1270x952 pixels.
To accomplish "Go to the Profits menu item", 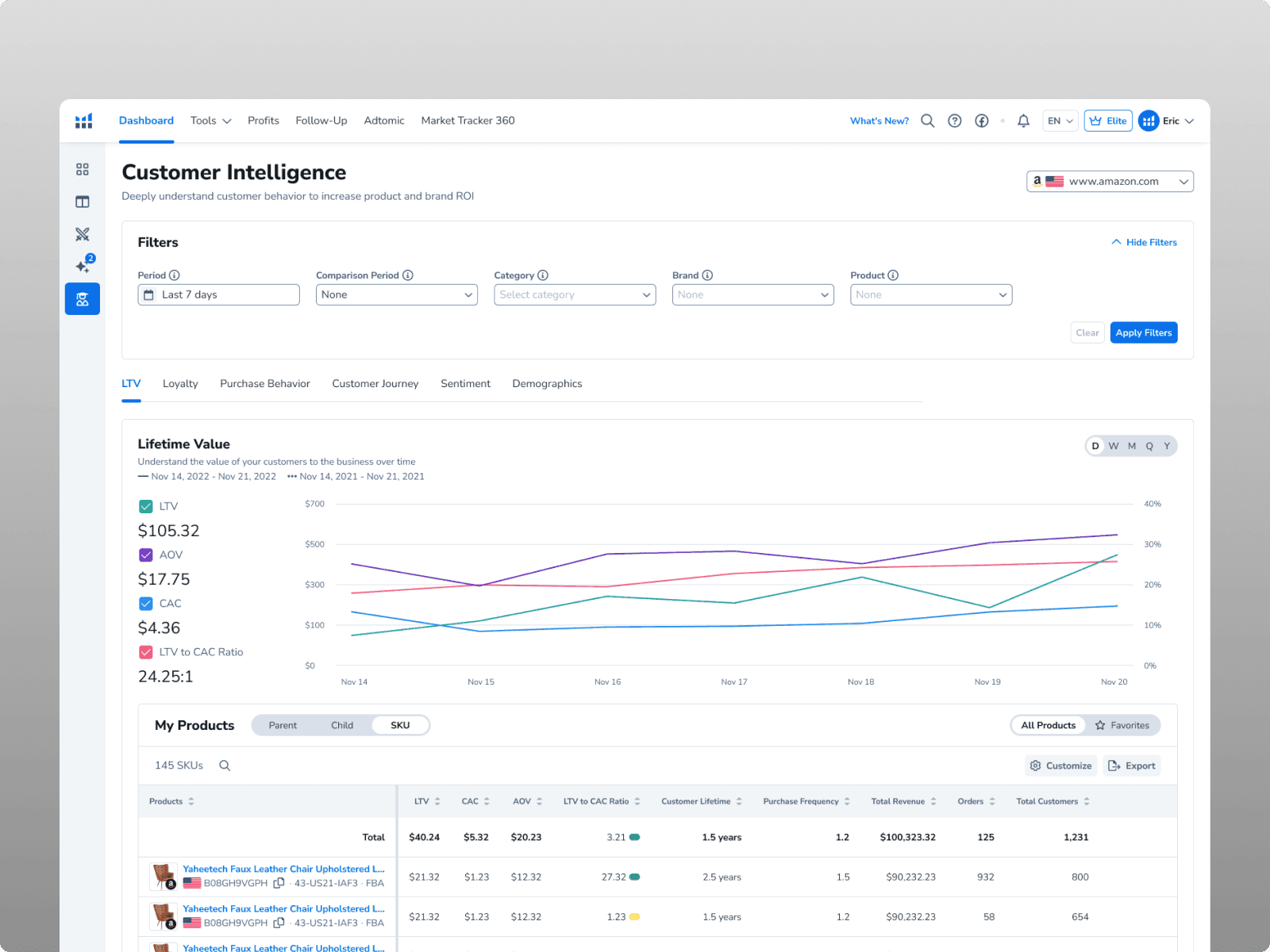I will (264, 121).
